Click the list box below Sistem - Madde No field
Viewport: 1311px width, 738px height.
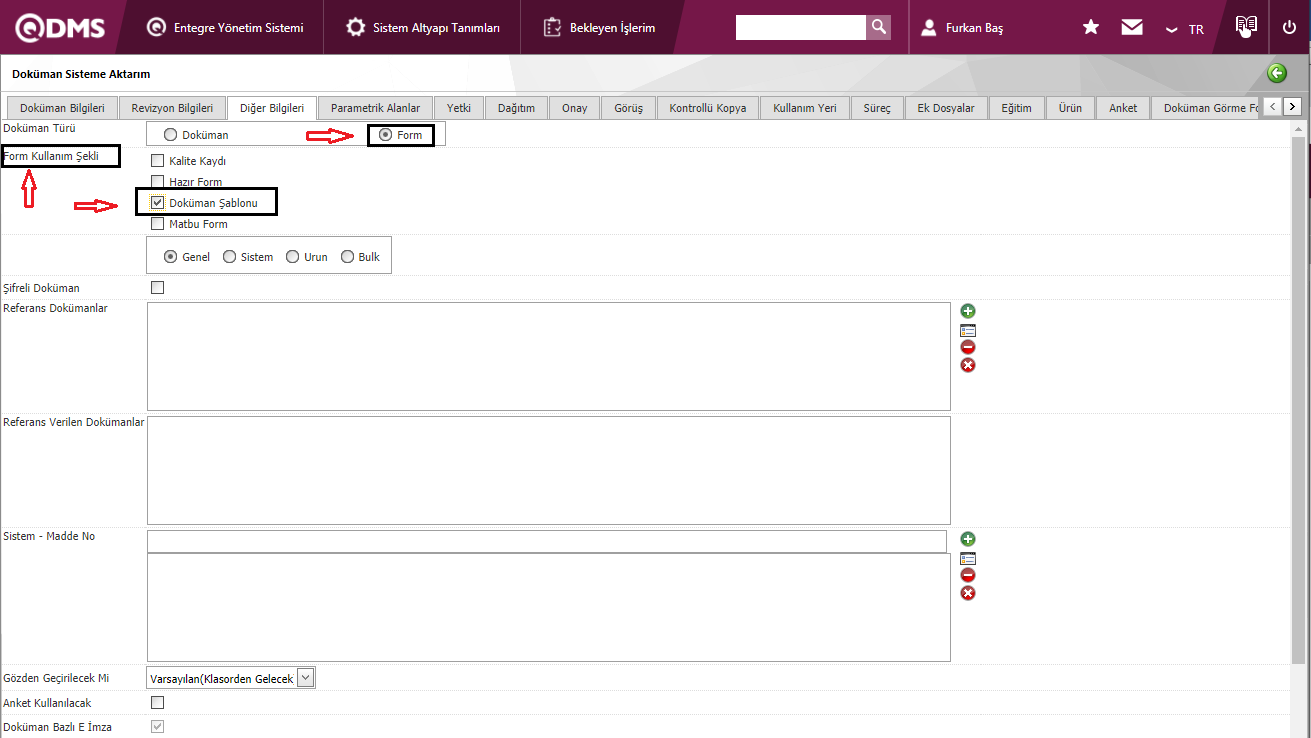pos(548,607)
